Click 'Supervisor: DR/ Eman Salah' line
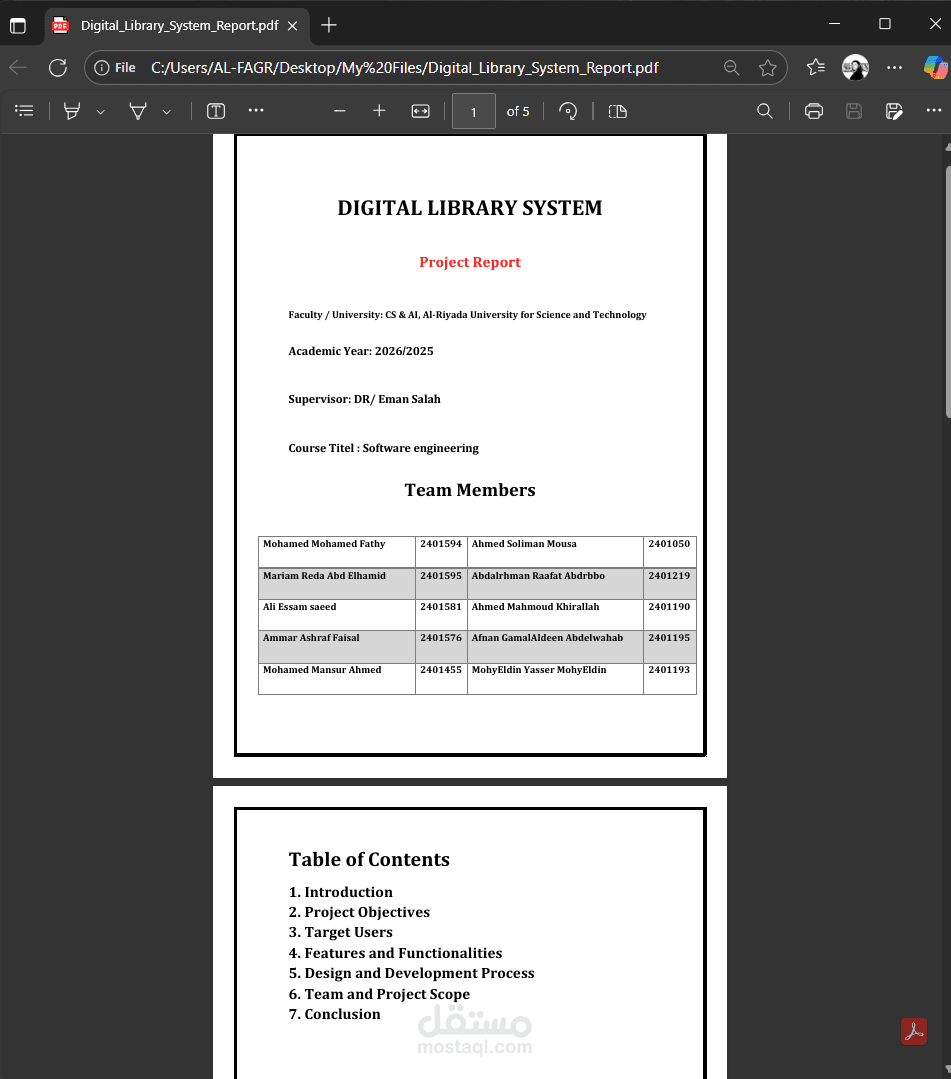 tap(364, 399)
